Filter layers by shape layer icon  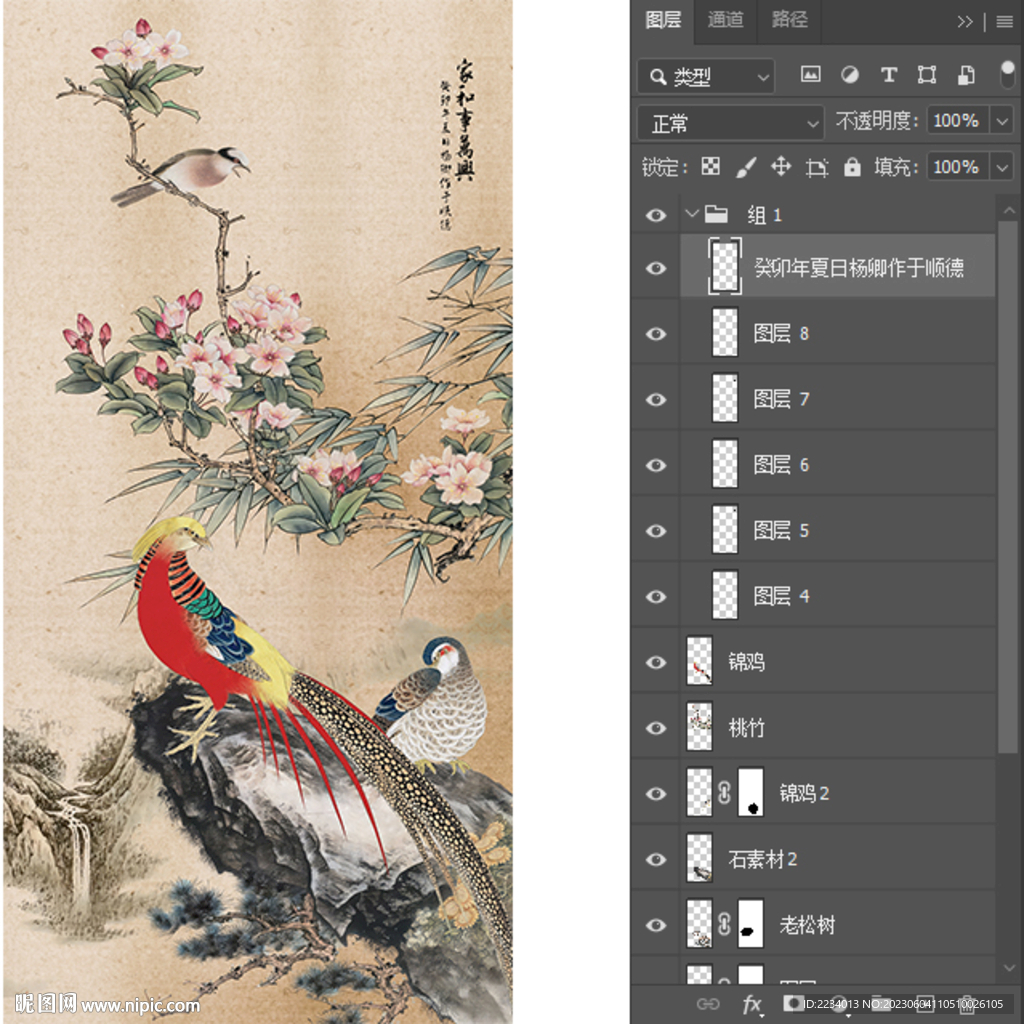927,75
